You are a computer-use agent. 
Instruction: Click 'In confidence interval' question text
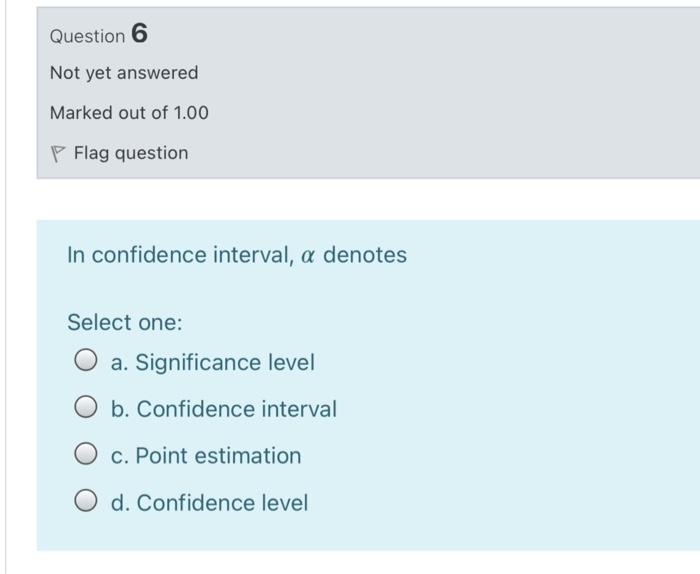click(x=180, y=255)
